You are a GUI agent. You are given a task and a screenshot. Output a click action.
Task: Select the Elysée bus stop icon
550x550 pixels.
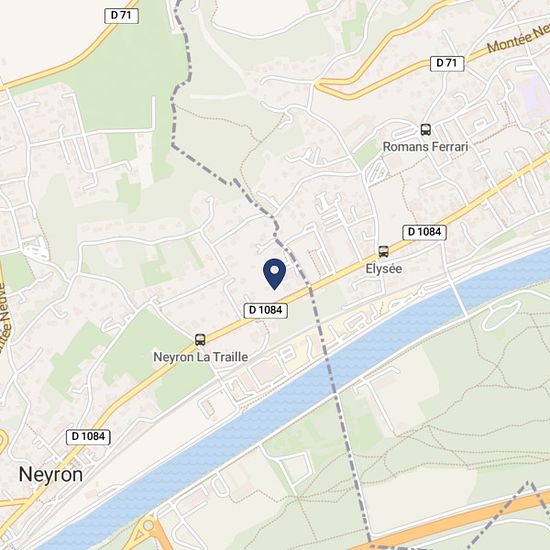[383, 251]
